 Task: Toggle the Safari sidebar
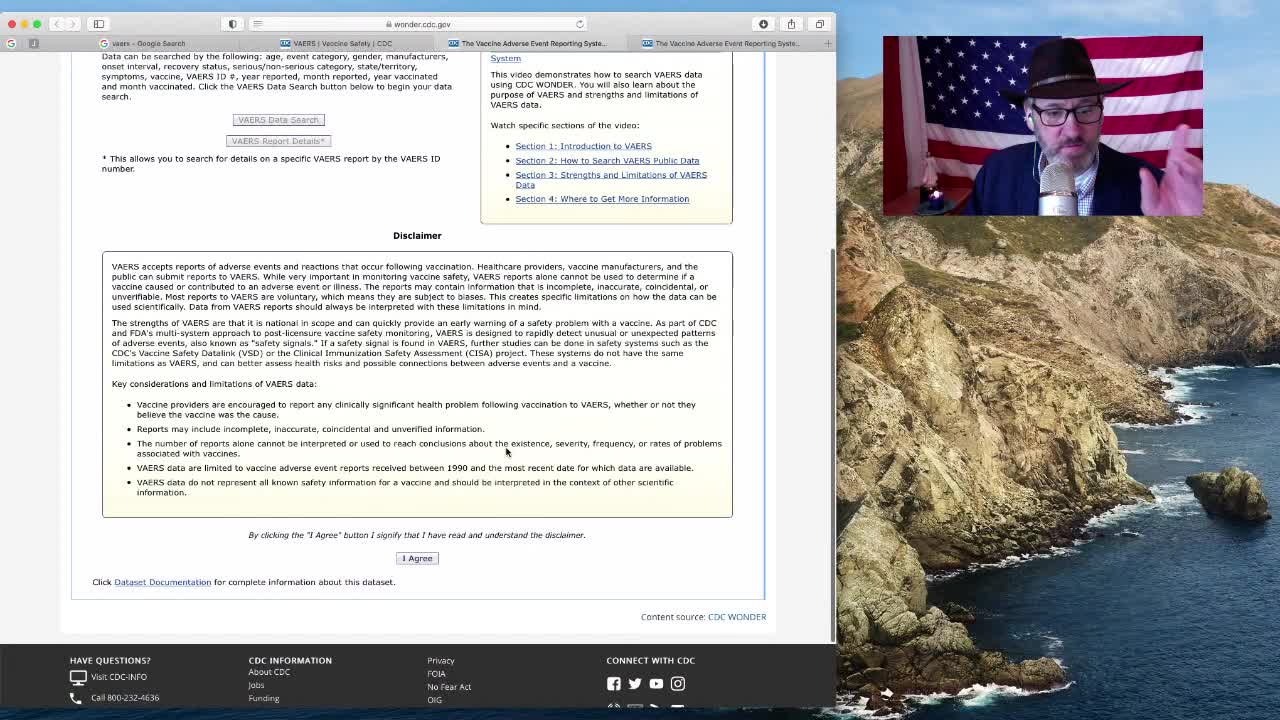pos(99,24)
